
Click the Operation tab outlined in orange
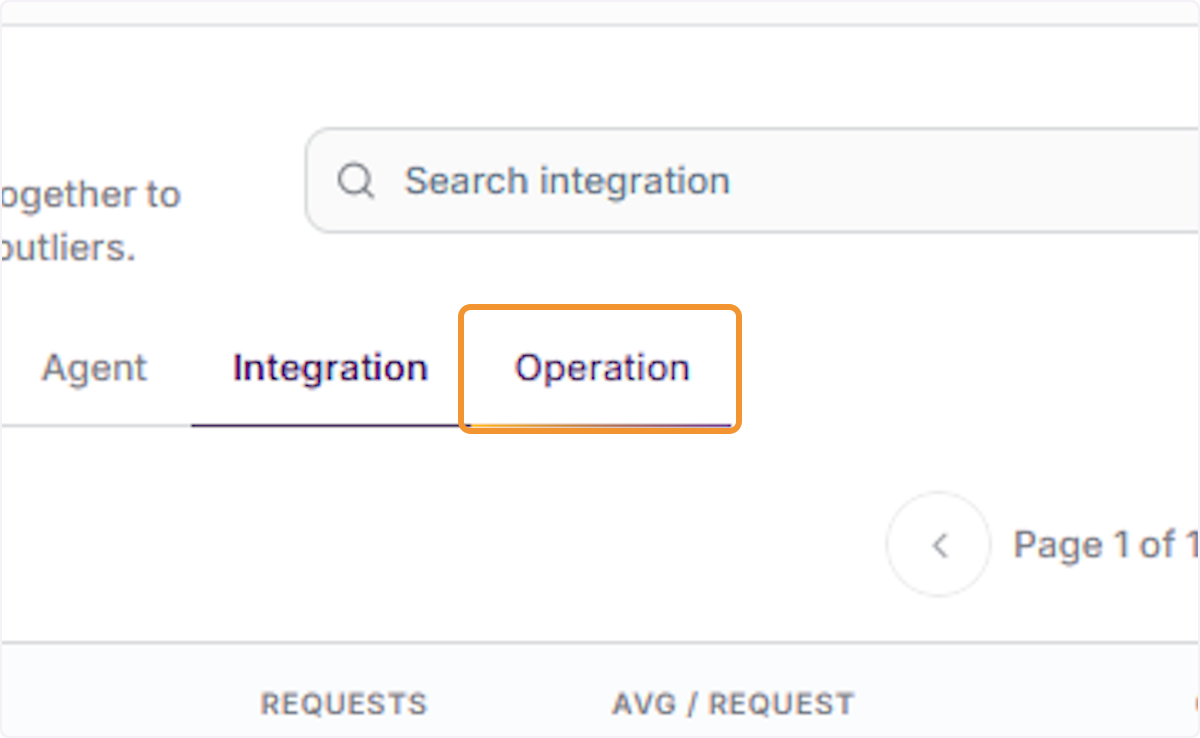click(x=601, y=368)
